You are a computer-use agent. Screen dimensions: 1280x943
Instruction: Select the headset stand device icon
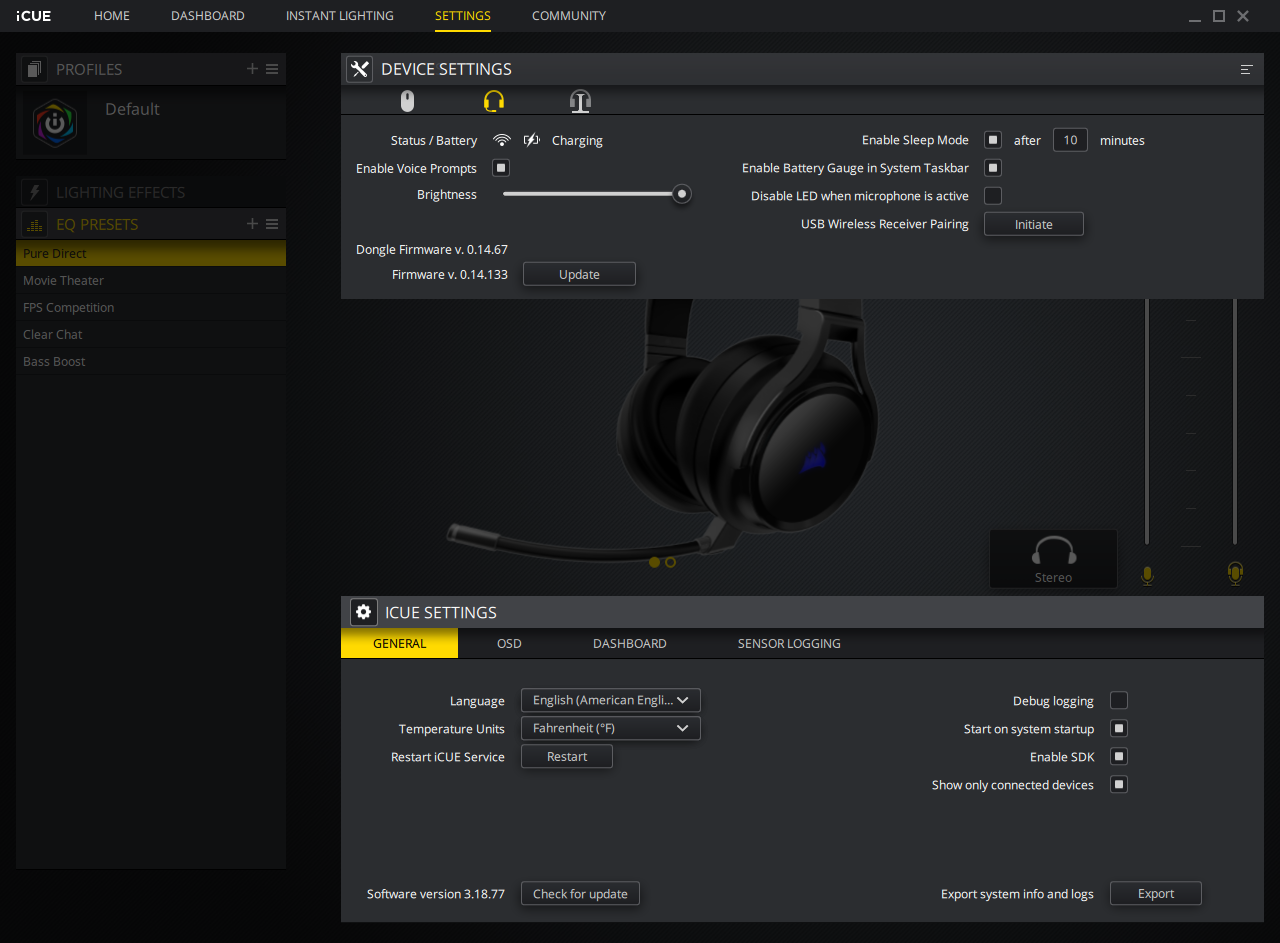(x=580, y=101)
